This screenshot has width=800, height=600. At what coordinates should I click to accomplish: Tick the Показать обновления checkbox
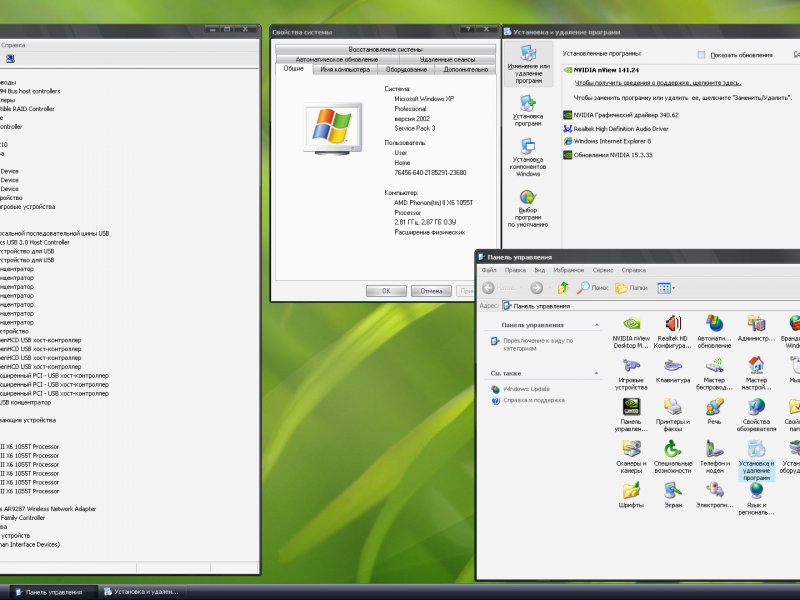pyautogui.click(x=701, y=55)
